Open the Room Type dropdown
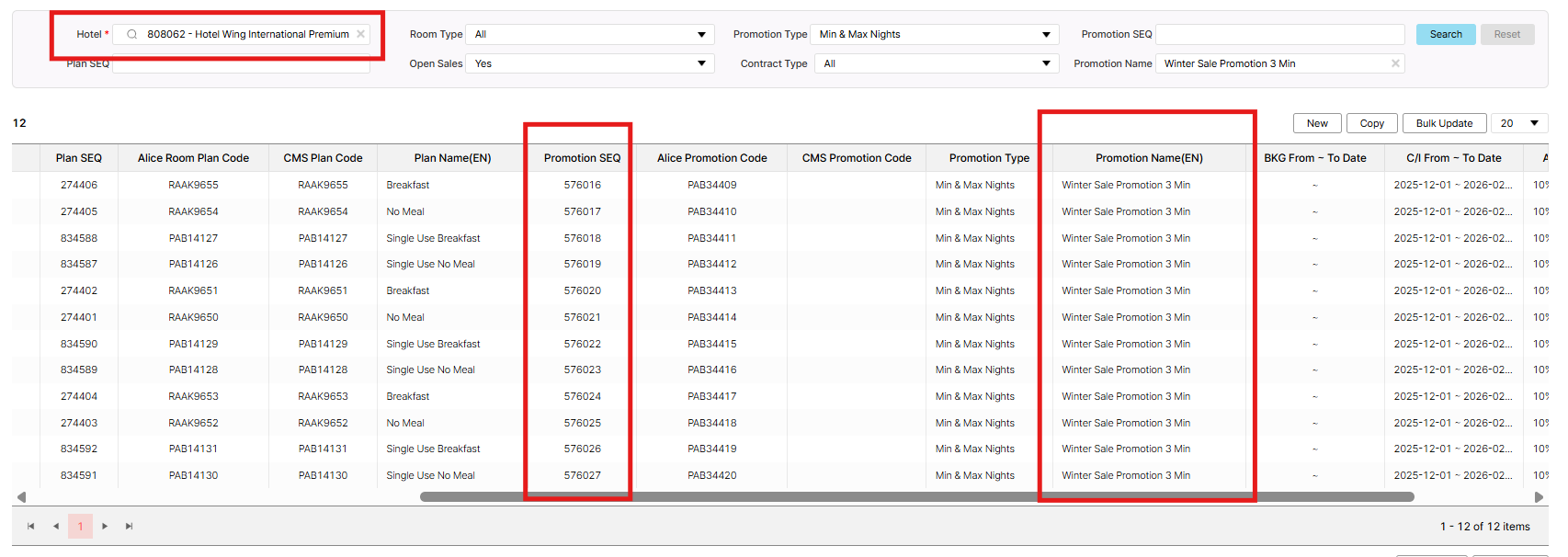This screenshot has height=557, width=1568. click(x=589, y=34)
